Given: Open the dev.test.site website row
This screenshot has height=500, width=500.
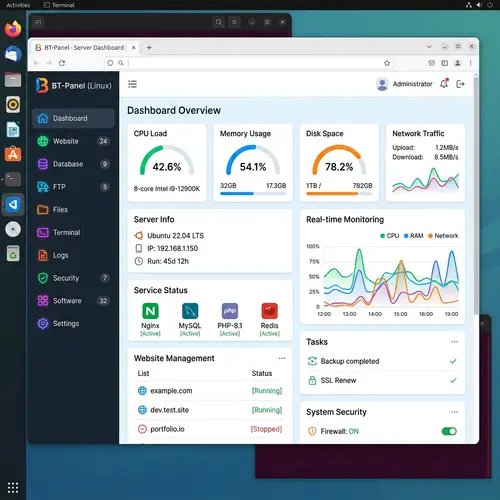Looking at the screenshot, I should pyautogui.click(x=210, y=410).
